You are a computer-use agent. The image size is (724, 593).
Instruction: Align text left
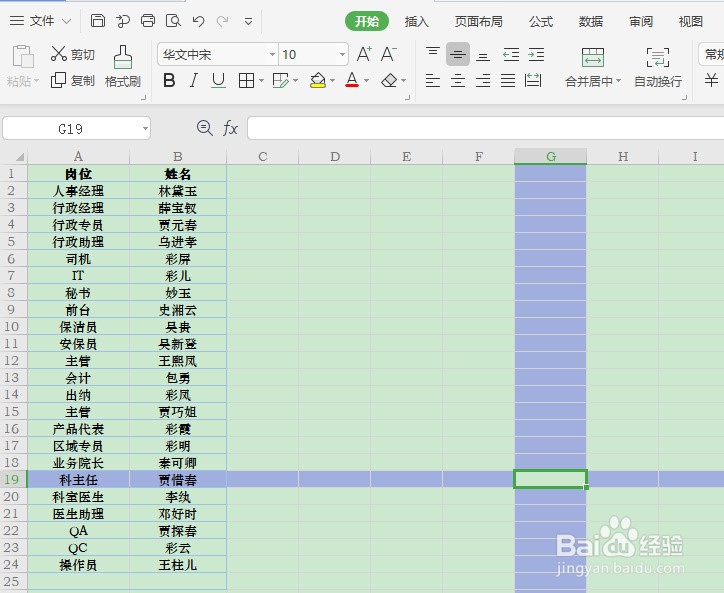[x=433, y=81]
